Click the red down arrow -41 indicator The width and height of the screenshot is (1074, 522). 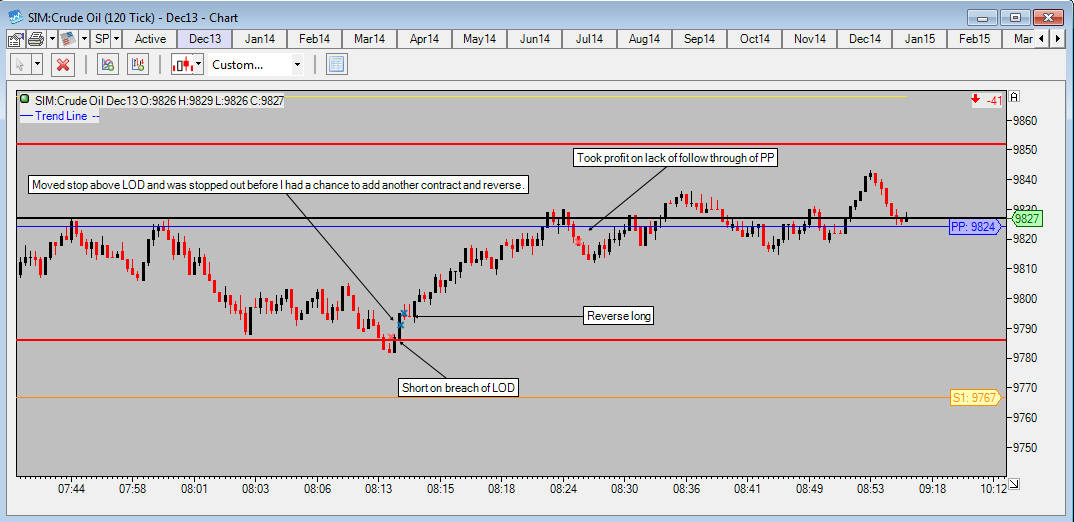[986, 100]
